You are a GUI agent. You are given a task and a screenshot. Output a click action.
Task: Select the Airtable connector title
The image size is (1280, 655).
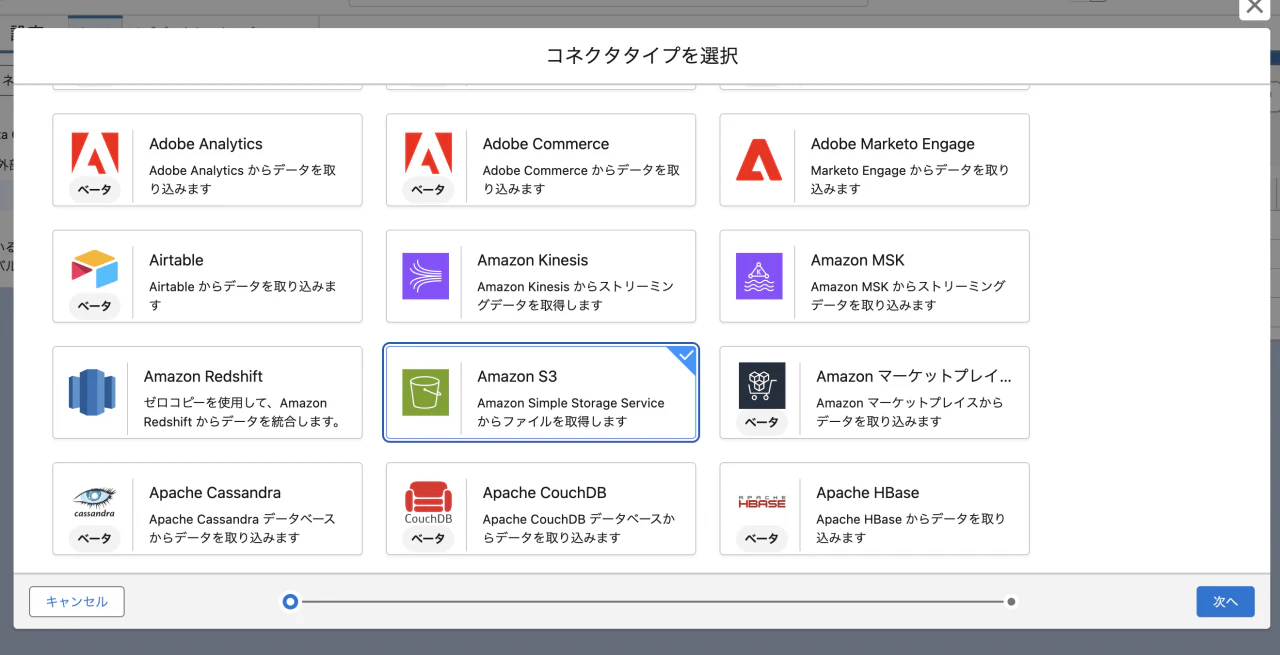[x=176, y=260]
